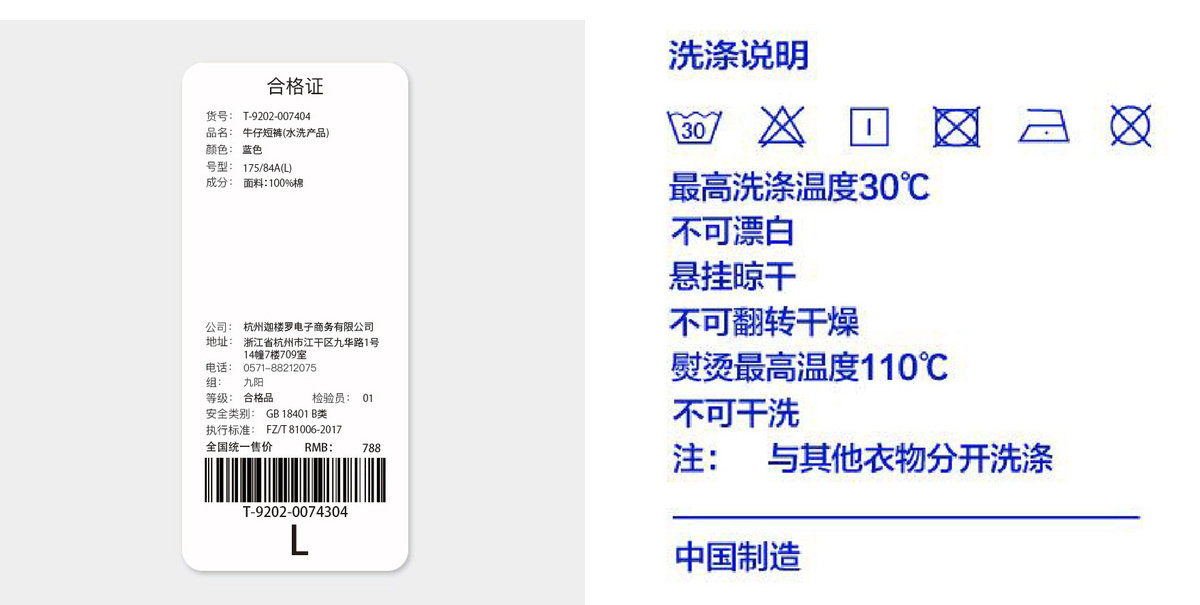This screenshot has width=1200, height=605.
Task: Click the item number T-9202-007404
Action: (277, 116)
